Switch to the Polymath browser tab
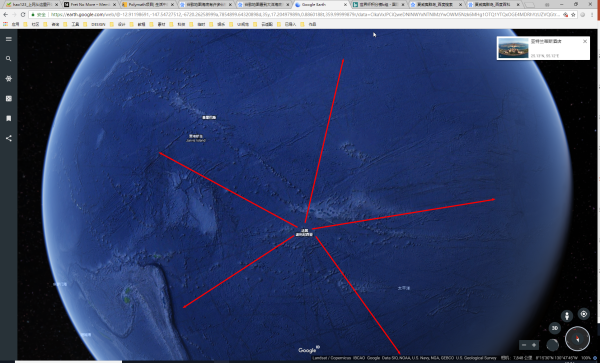The height and width of the screenshot is (363, 600). tap(147, 5)
